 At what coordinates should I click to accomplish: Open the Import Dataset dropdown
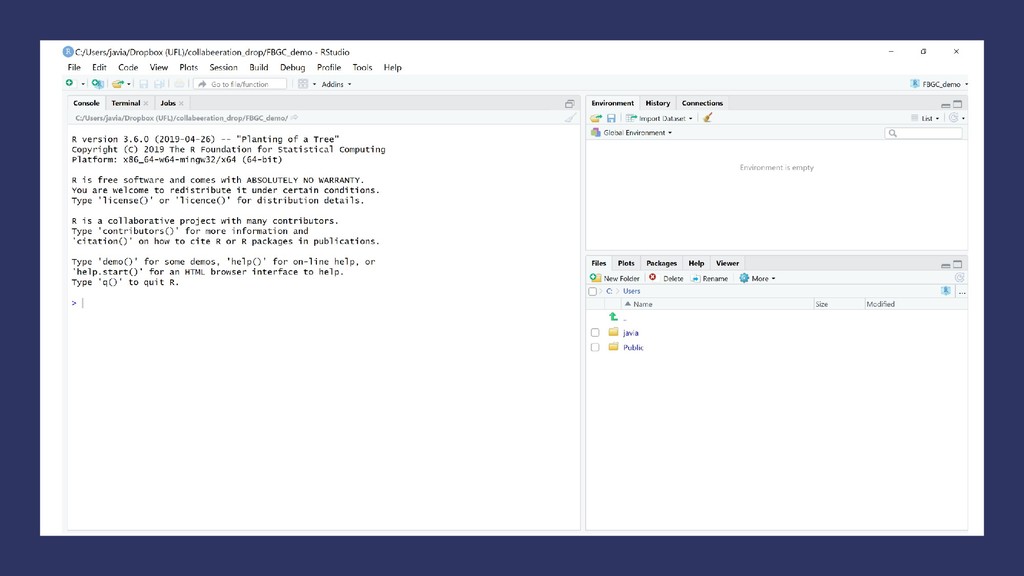tap(659, 118)
